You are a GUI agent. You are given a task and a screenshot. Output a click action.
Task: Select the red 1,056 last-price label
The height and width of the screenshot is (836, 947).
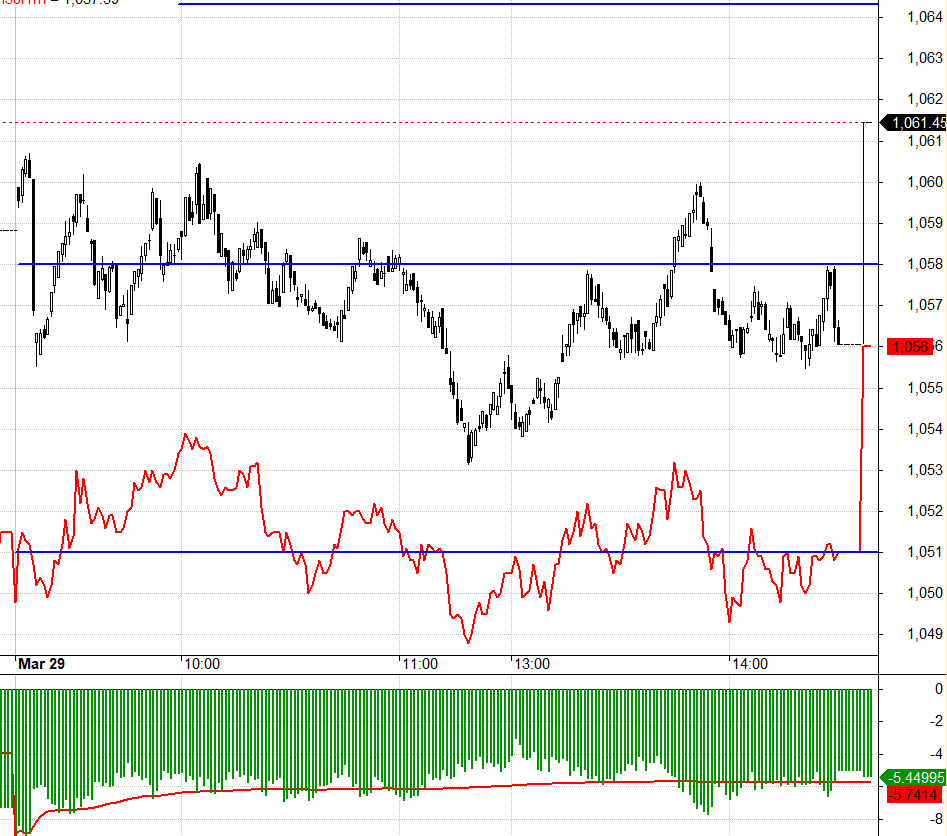tap(910, 347)
